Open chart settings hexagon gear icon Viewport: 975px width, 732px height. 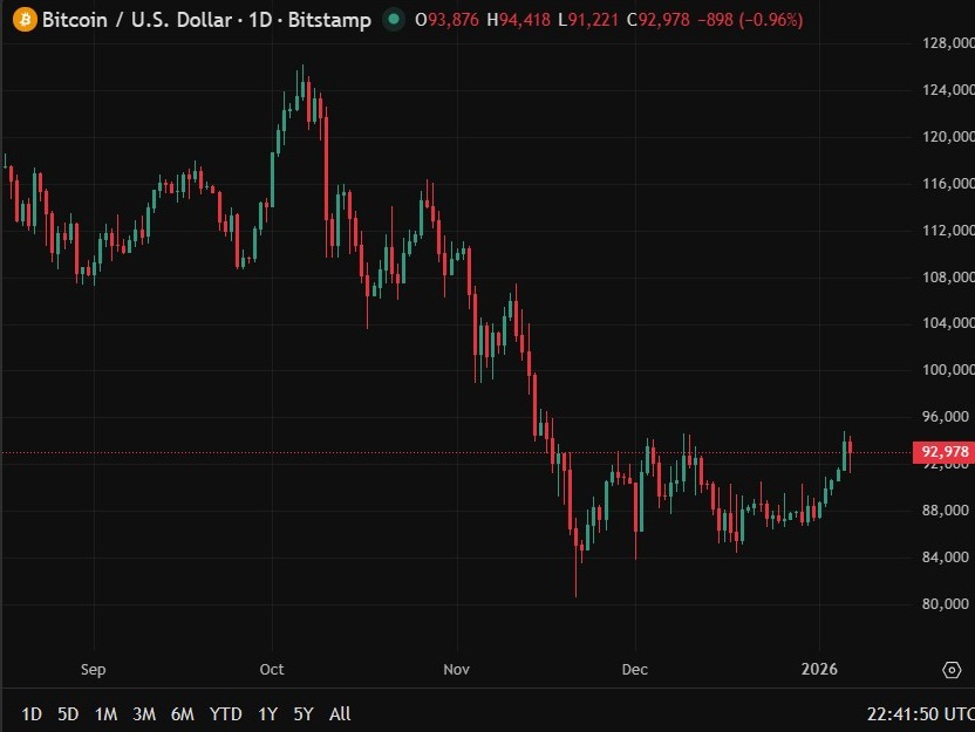pos(951,669)
